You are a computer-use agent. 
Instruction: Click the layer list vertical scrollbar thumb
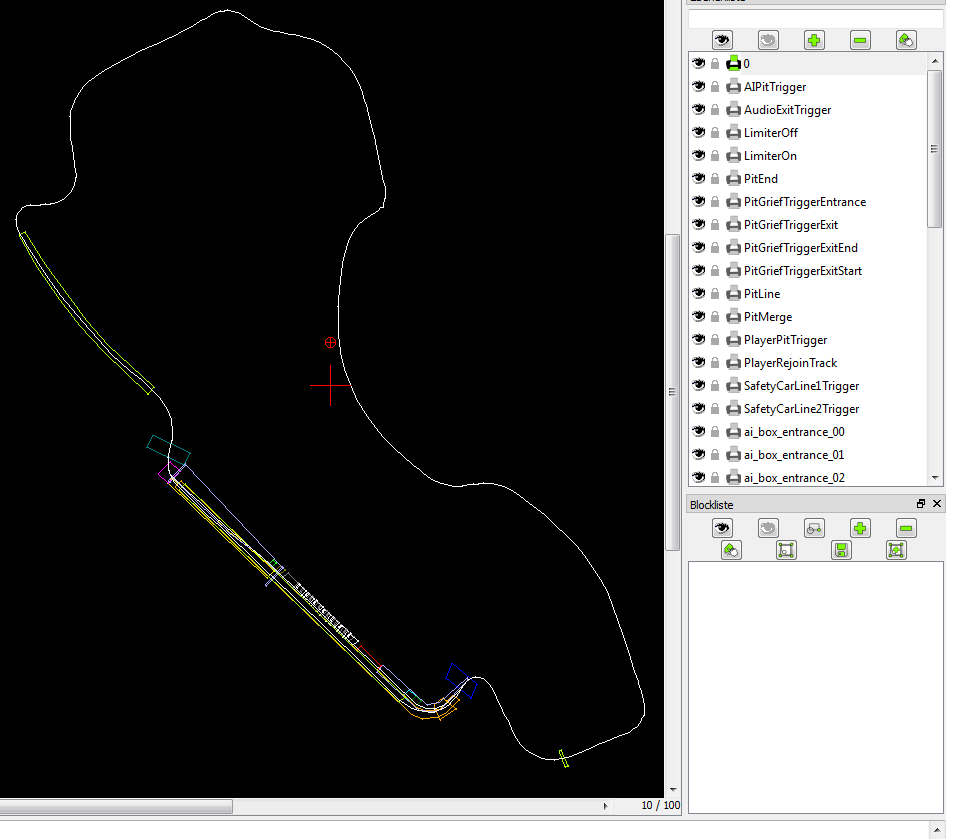pyautogui.click(x=935, y=149)
